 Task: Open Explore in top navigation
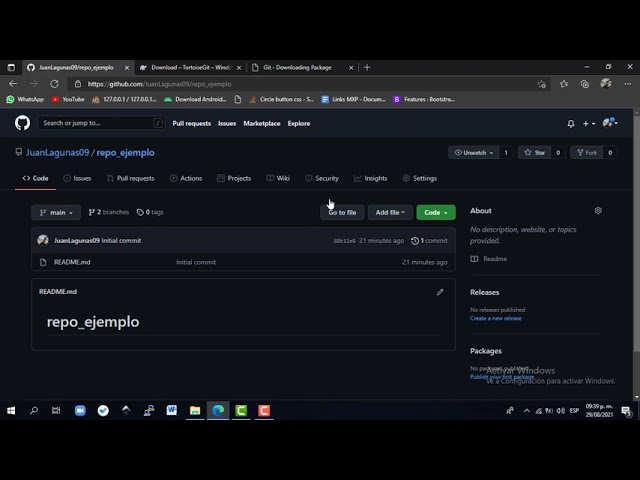[x=299, y=123]
